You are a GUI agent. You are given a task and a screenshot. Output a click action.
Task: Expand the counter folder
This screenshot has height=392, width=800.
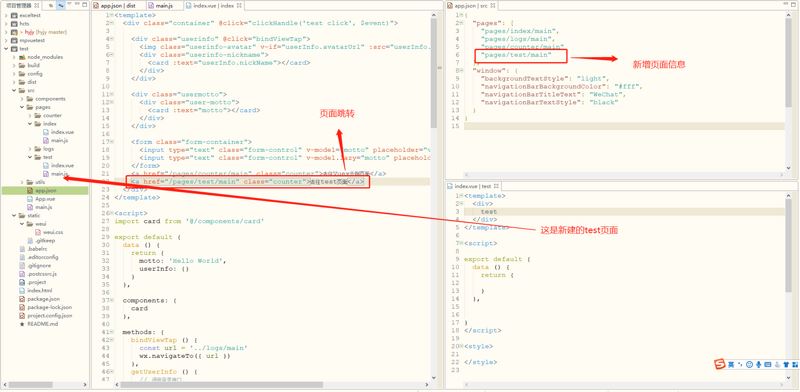[x=30, y=115]
